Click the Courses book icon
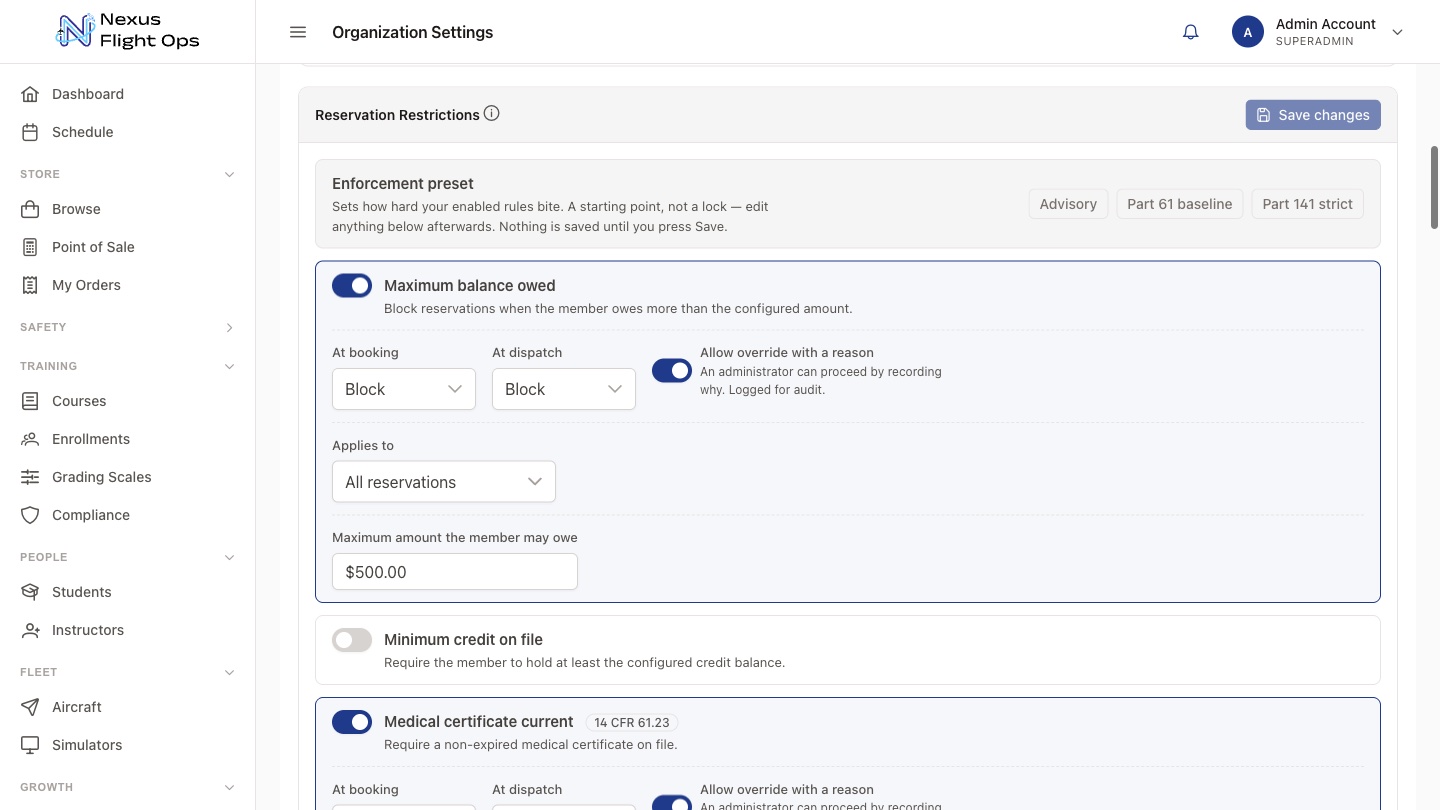The height and width of the screenshot is (810, 1440). (30, 401)
